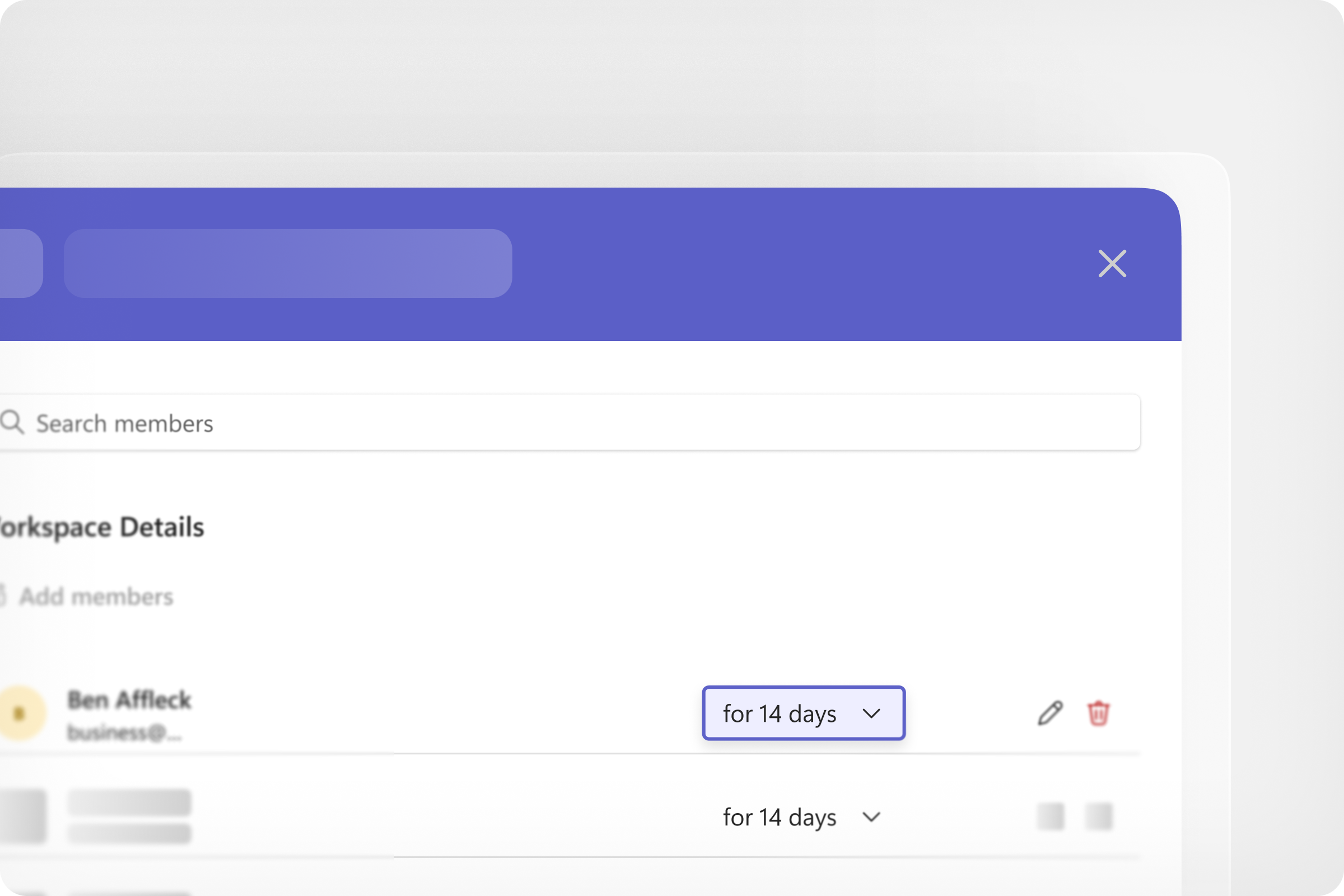This screenshot has height=896, width=1344.
Task: Select Ben Affleck's yellow avatar
Action: pyautogui.click(x=20, y=713)
